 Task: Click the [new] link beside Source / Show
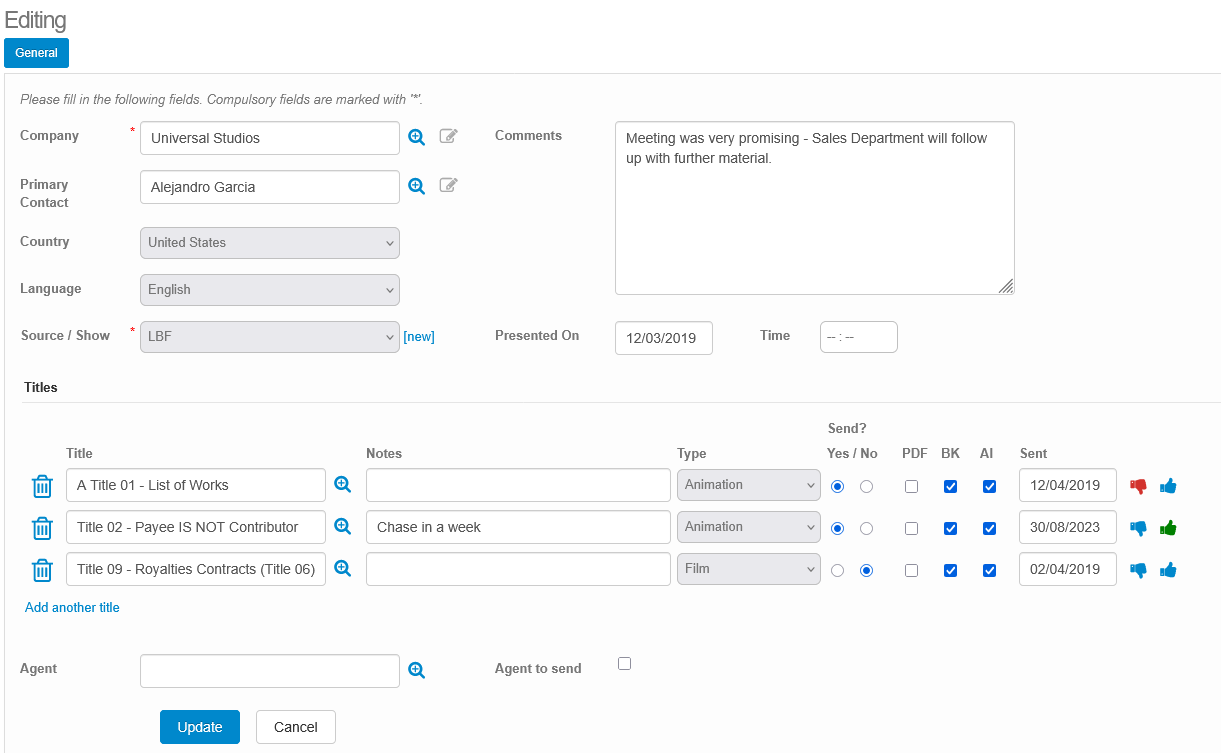tap(419, 337)
